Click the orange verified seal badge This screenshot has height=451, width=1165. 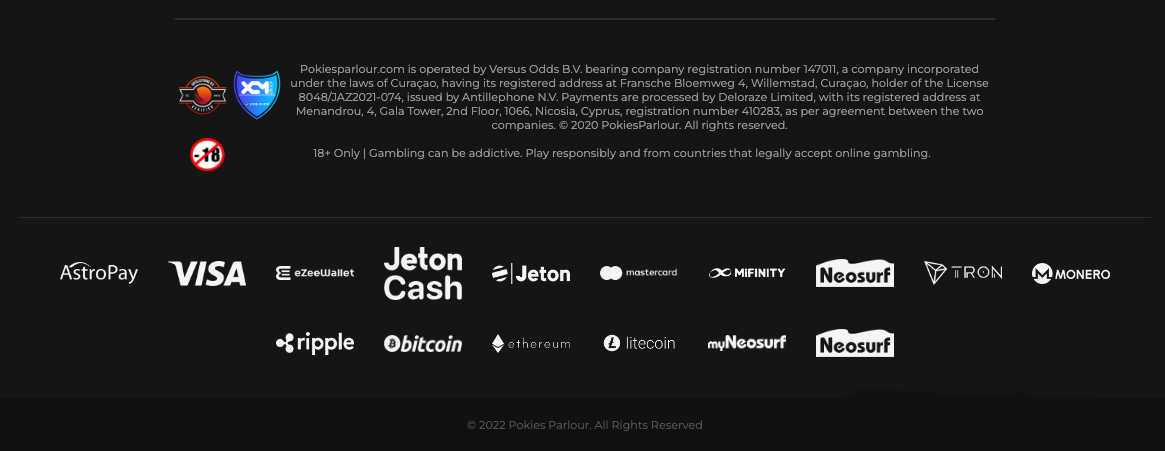point(203,95)
